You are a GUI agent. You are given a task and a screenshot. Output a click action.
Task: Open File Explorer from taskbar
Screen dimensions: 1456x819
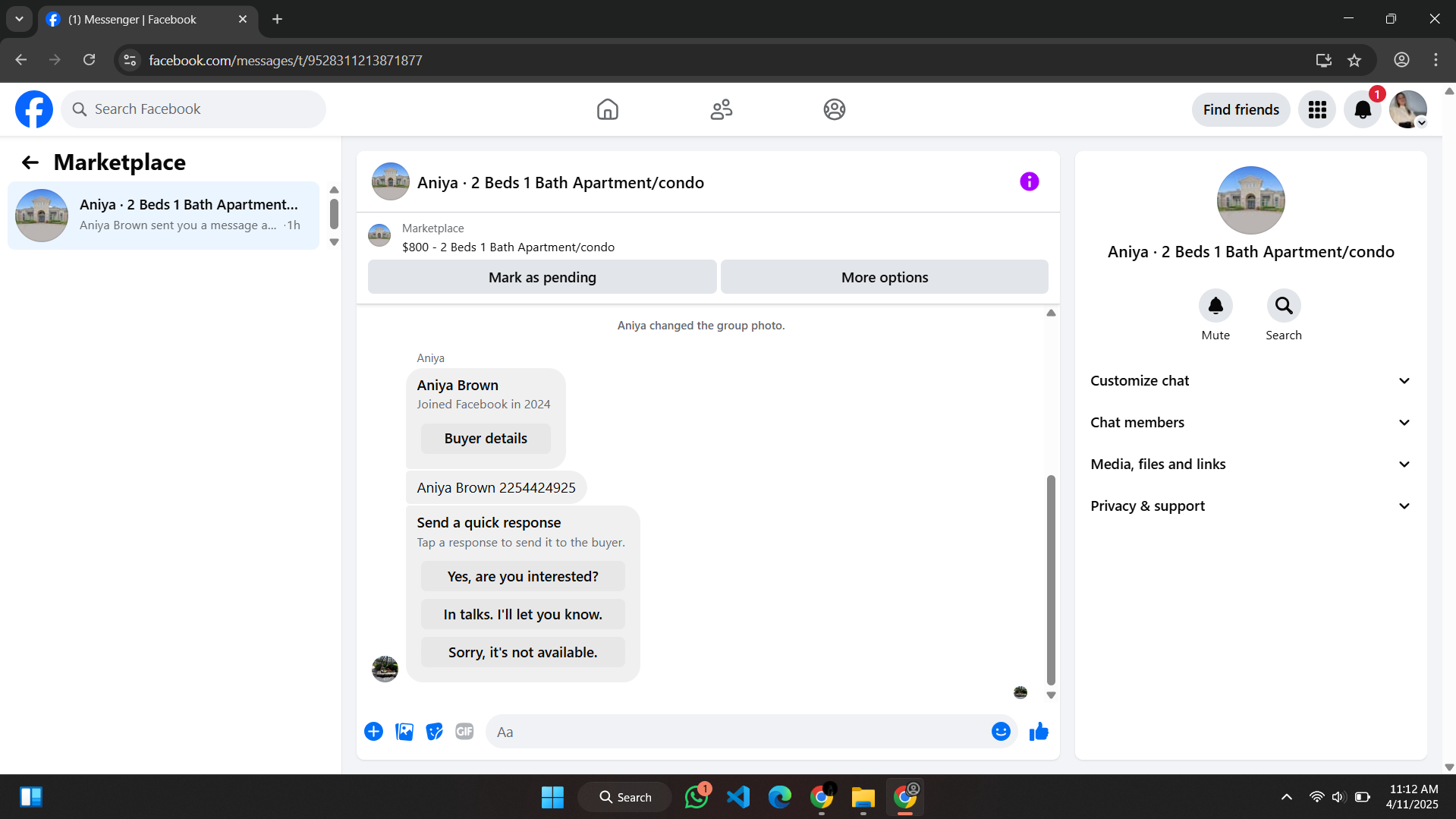pyautogui.click(x=863, y=797)
